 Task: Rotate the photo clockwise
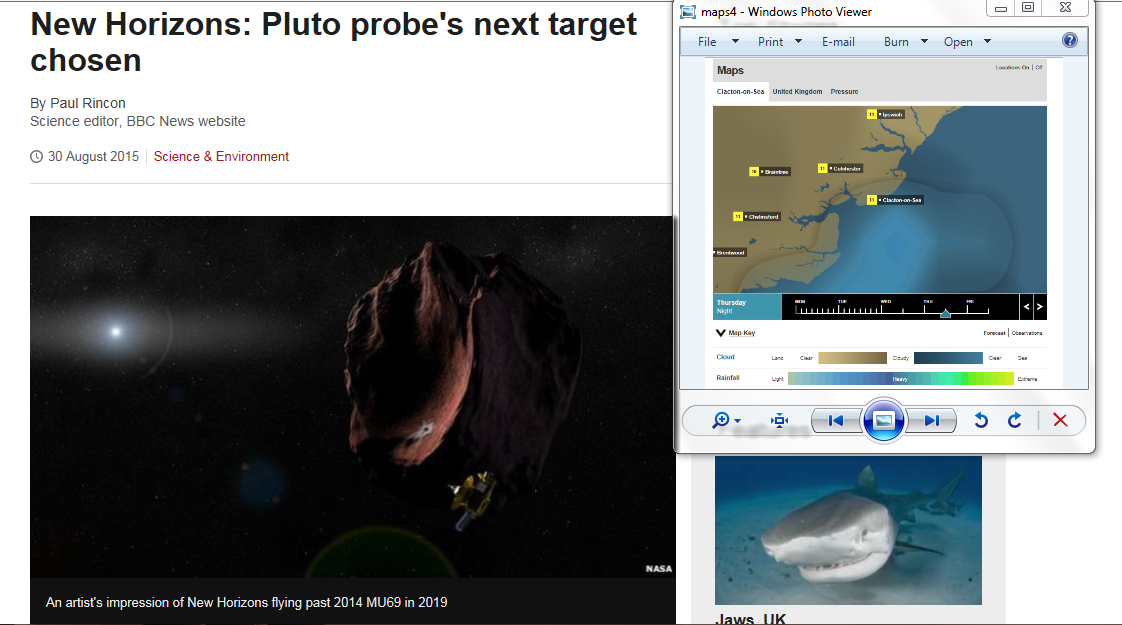(x=1015, y=421)
